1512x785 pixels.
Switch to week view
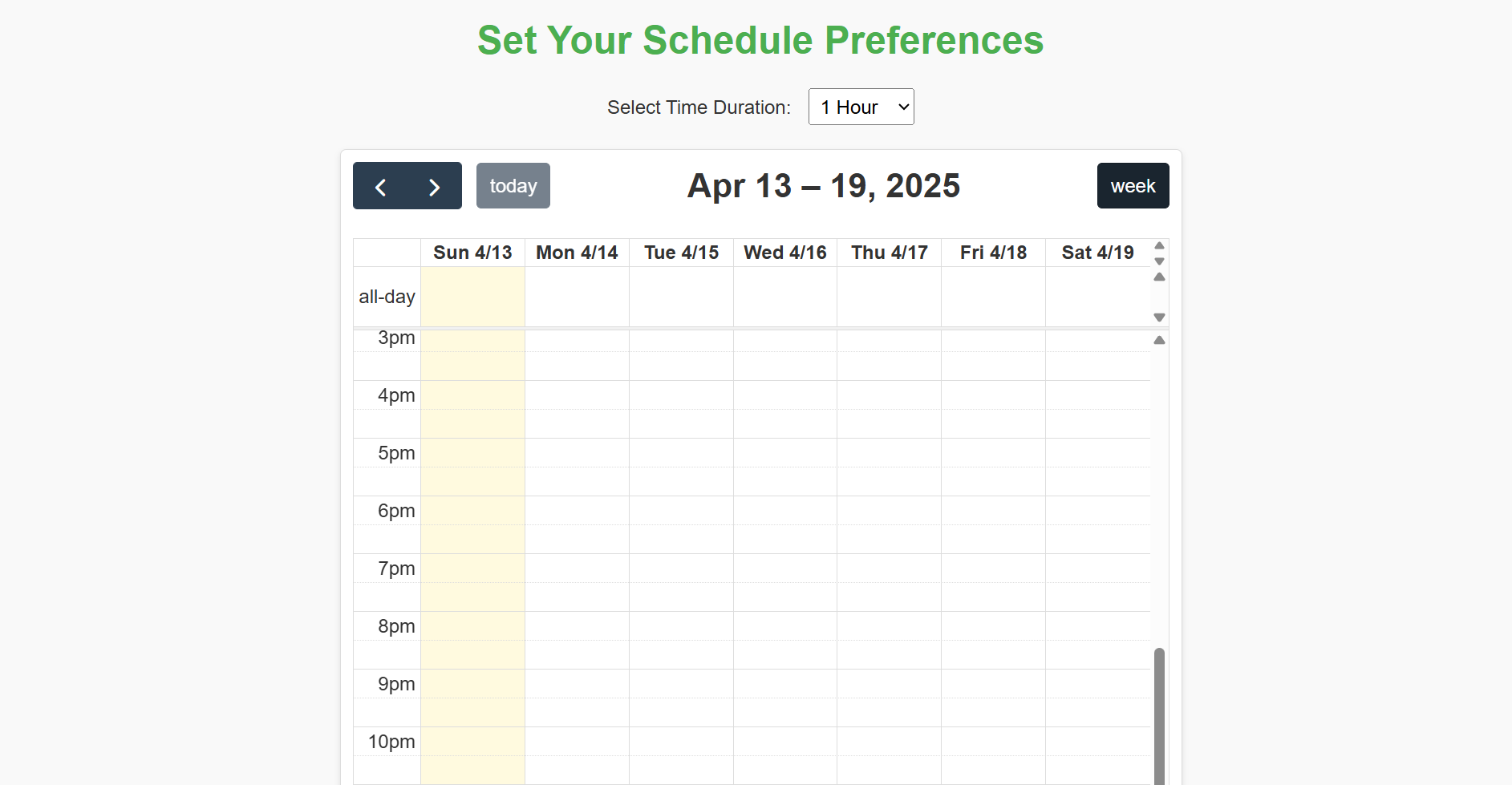pos(1133,186)
